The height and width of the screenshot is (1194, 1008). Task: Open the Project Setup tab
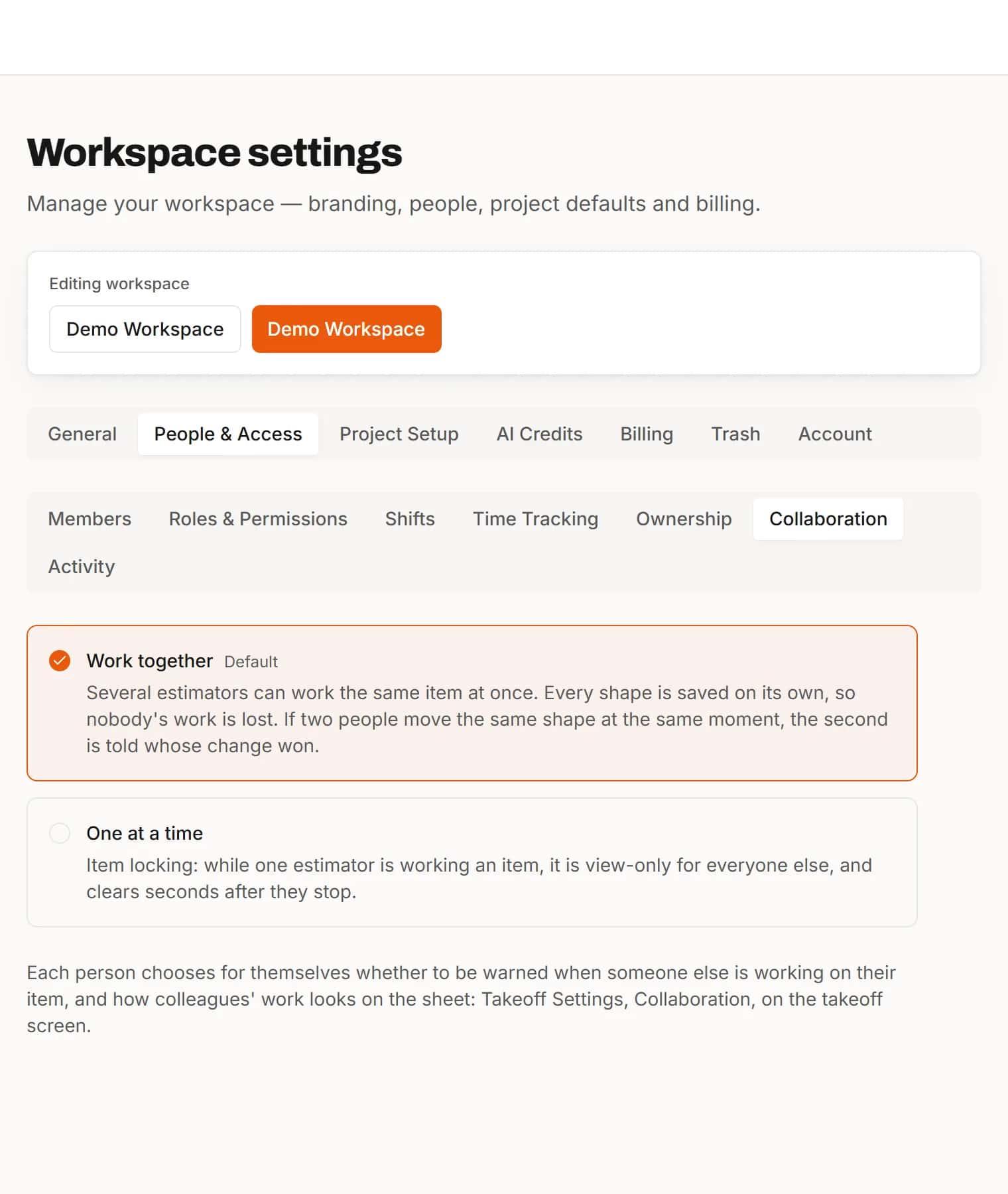(399, 434)
